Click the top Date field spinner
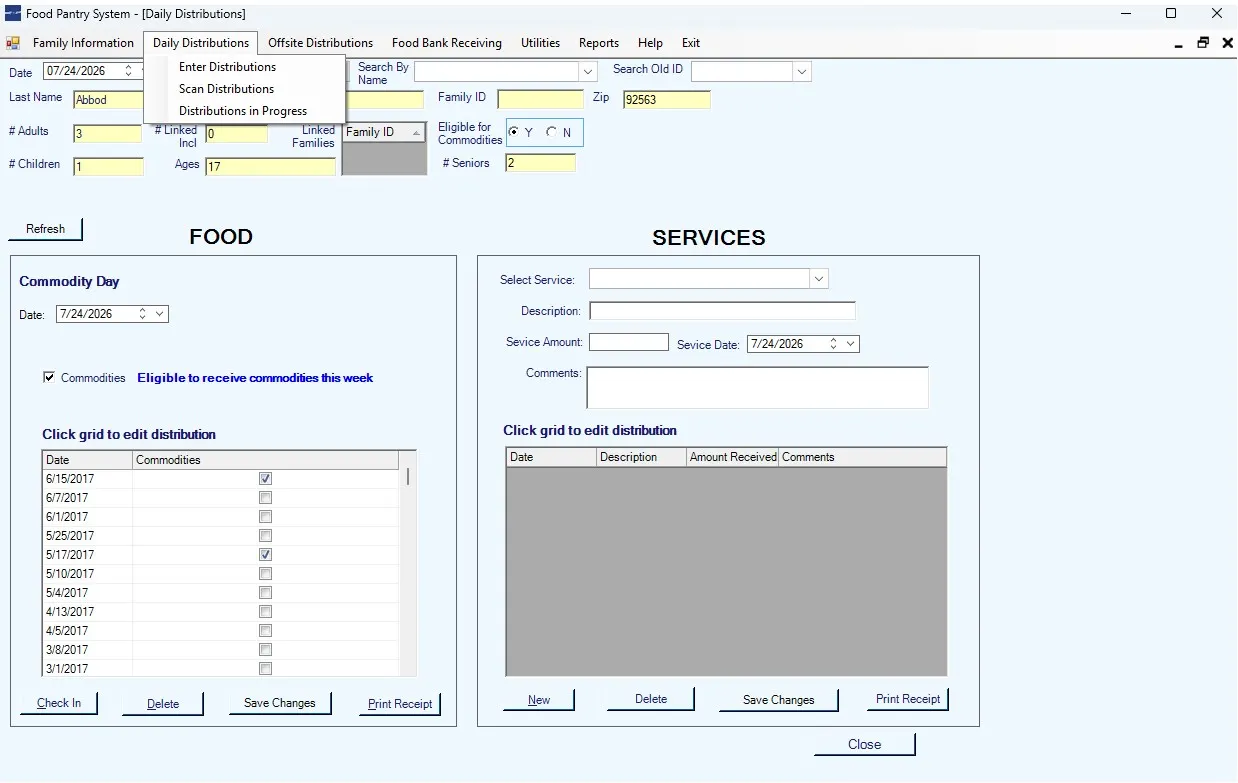Viewport: 1238px width, 783px height. [x=128, y=71]
